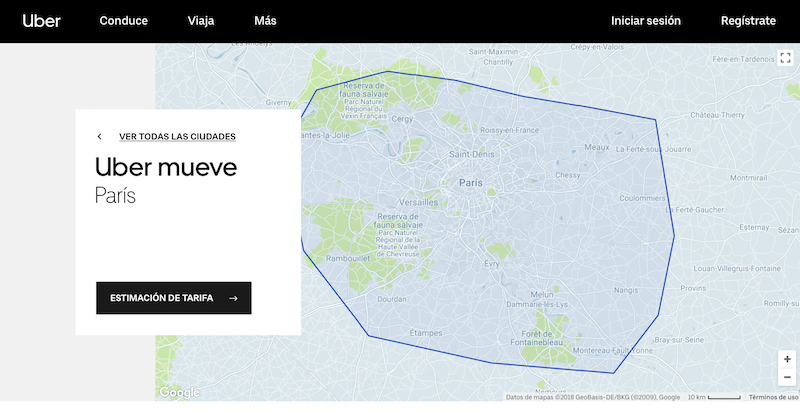Screen dimensions: 800x411
Task: Click the back chevron arrow icon
Action: click(x=99, y=136)
